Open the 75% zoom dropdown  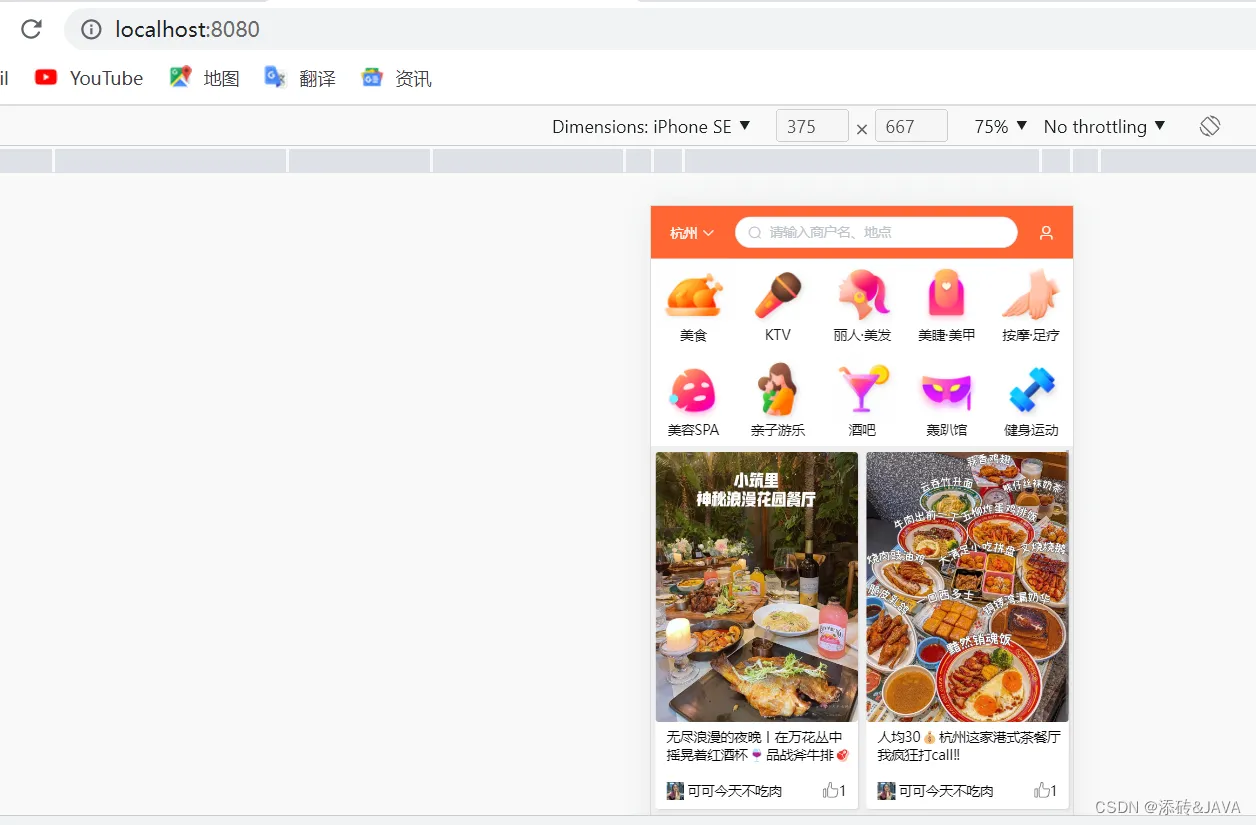click(1001, 127)
